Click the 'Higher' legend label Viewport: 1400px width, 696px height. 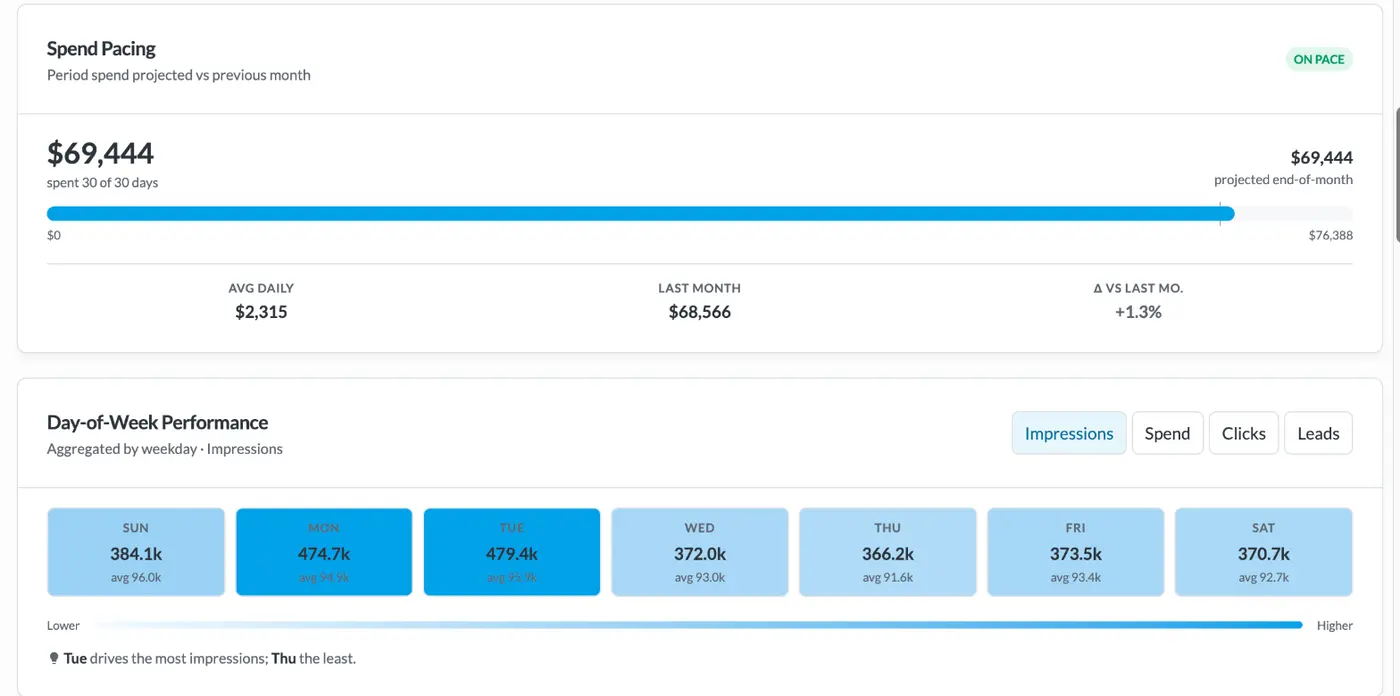[1335, 625]
